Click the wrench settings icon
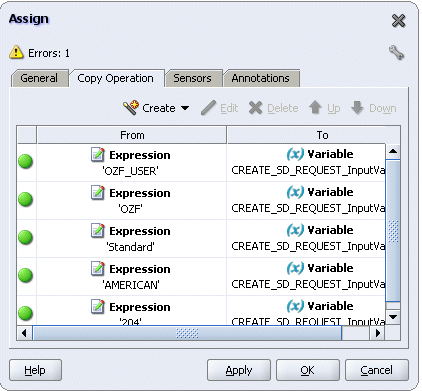 point(396,53)
